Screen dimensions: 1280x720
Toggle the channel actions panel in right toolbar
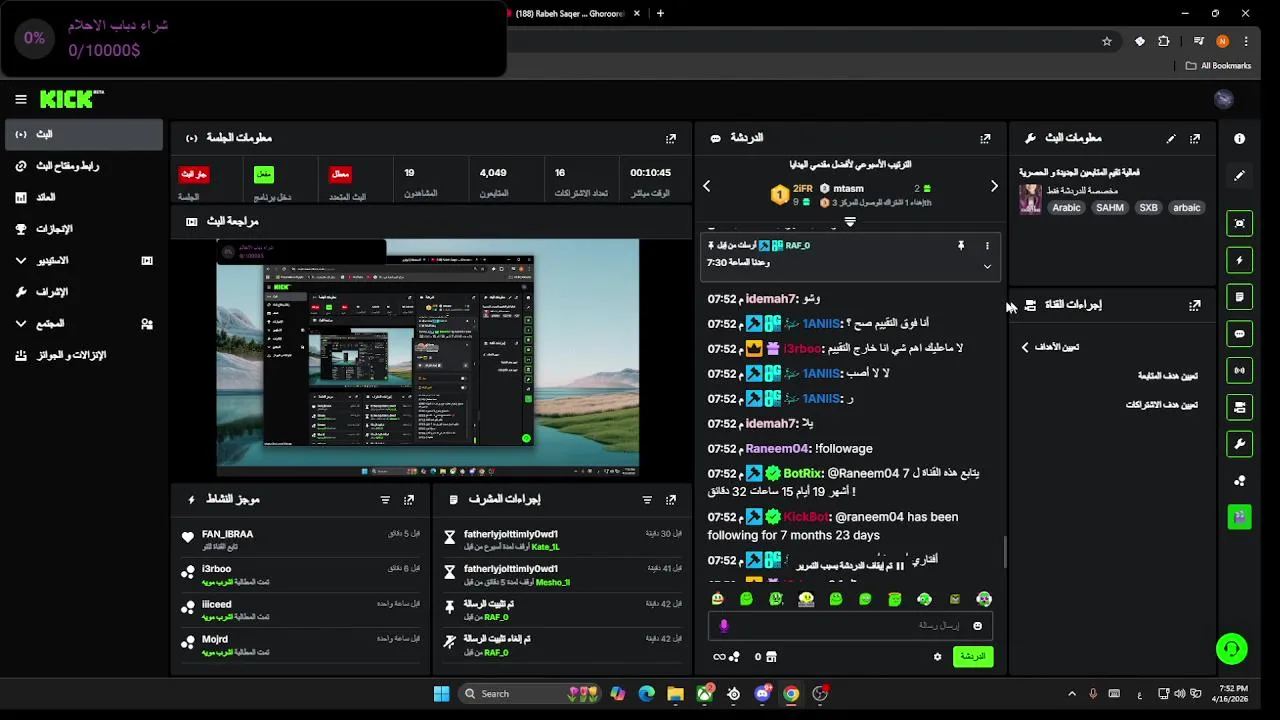(1240, 407)
